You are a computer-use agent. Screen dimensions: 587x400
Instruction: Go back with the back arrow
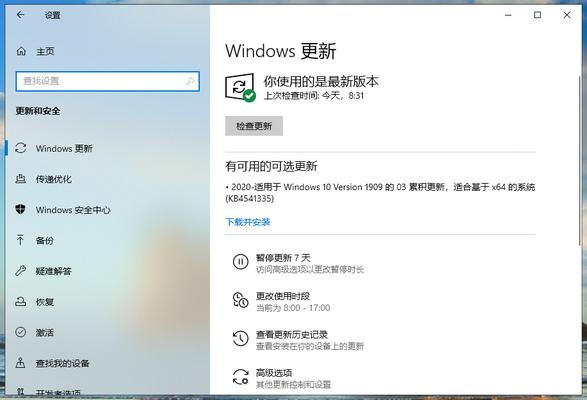[21, 15]
